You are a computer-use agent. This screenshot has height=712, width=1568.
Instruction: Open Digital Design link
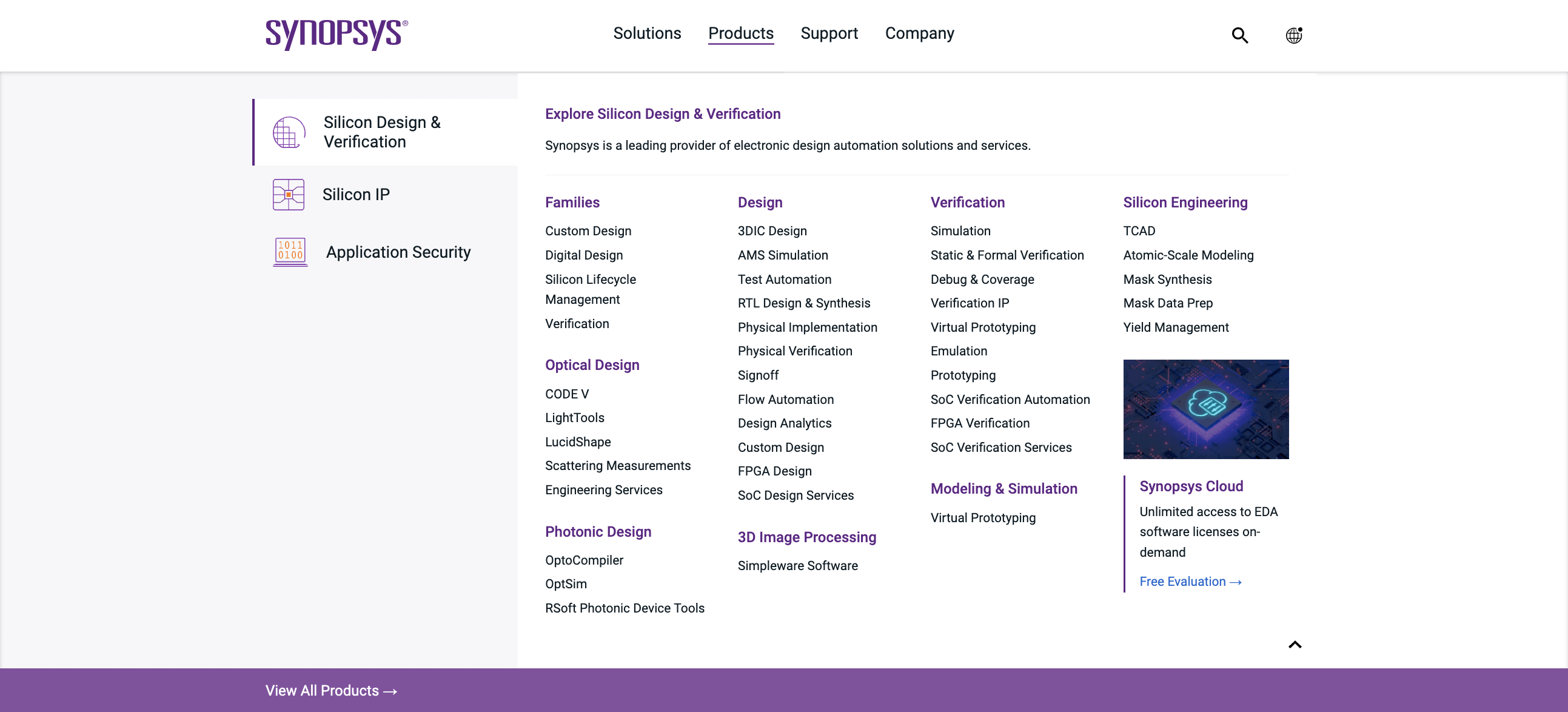point(584,255)
